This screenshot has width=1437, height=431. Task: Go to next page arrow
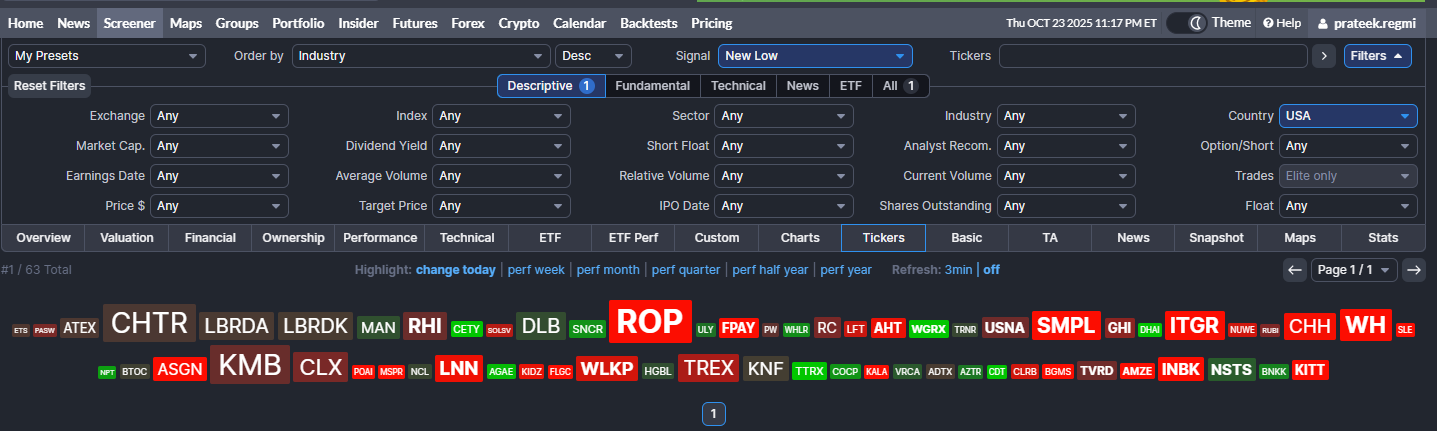coord(1414,270)
